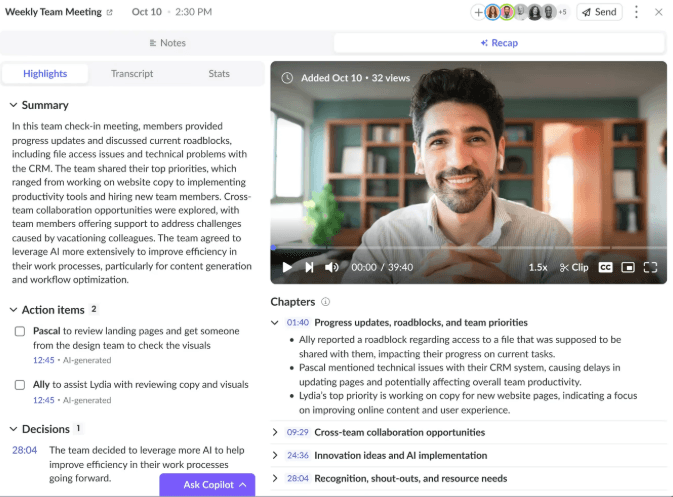Expand Innovation ideas and AI implementation chapter

pyautogui.click(x=275, y=455)
